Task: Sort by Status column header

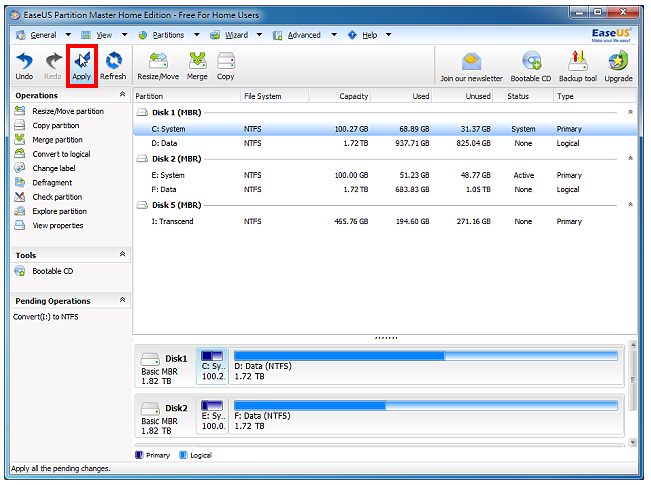Action: (523, 96)
